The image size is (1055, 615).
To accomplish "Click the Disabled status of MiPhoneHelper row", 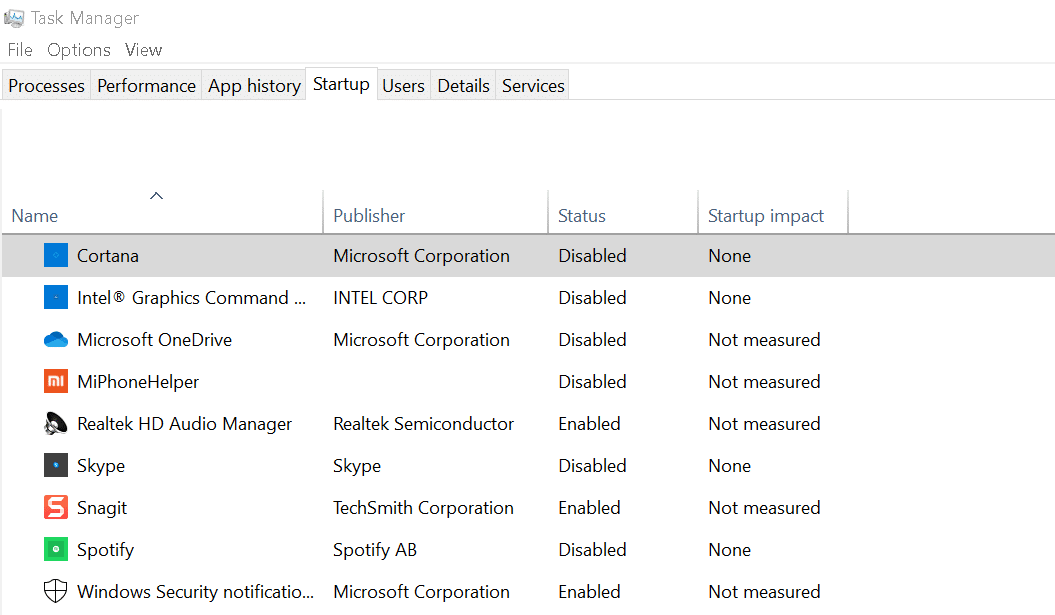I will 592,382.
